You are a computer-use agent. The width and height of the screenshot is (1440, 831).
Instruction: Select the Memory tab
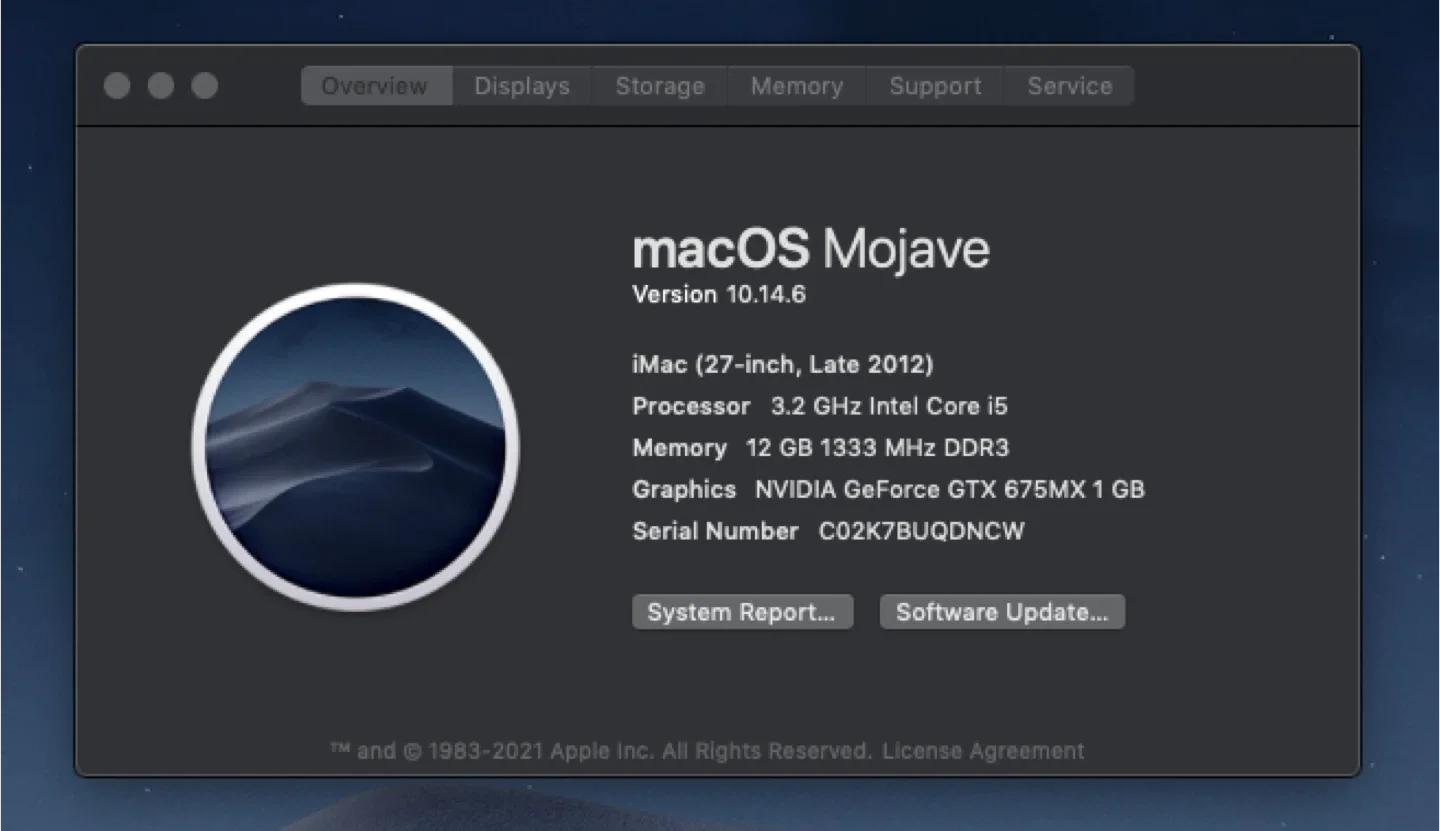click(x=796, y=86)
